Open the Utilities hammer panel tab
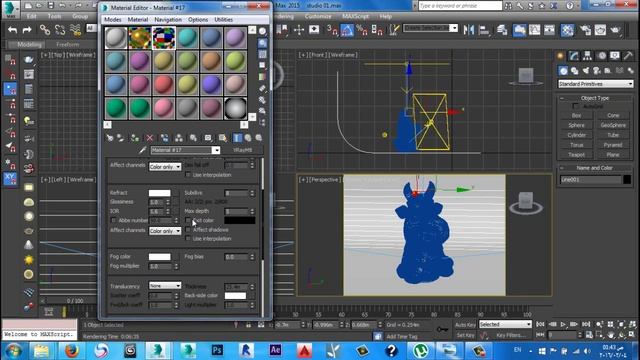Image resolution: width=640 pixels, height=360 pixels. pyautogui.click(x=628, y=56)
